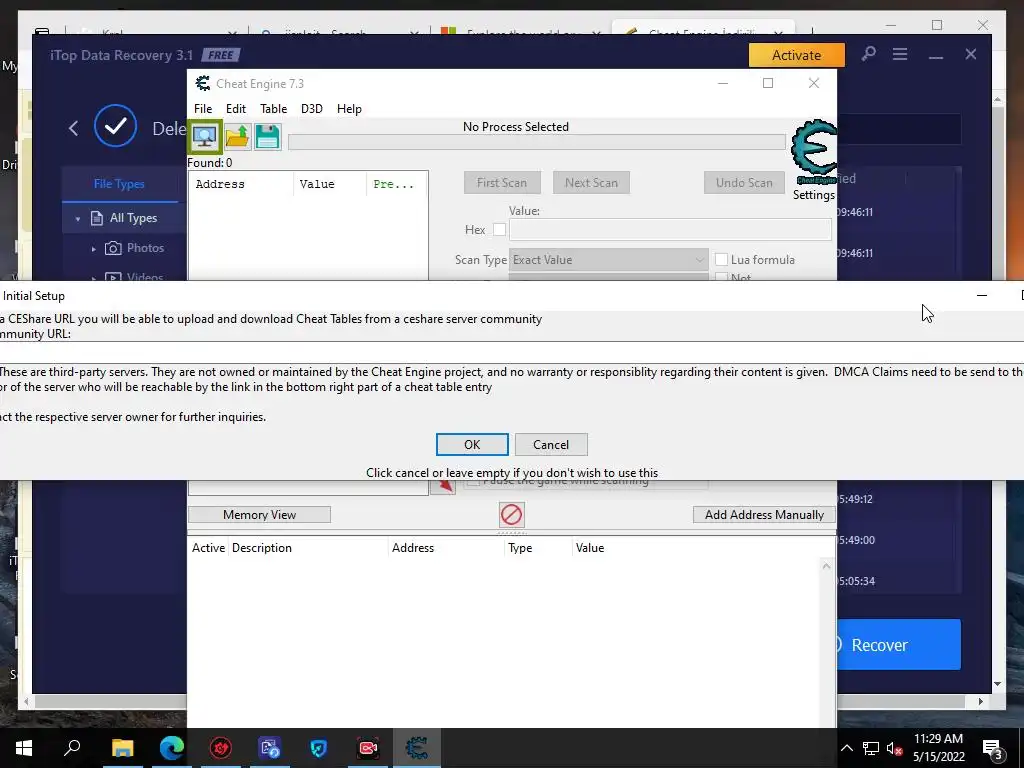Screen dimensions: 1024x768
Task: Minimize the Initial Setup dialog
Action: tap(982, 296)
